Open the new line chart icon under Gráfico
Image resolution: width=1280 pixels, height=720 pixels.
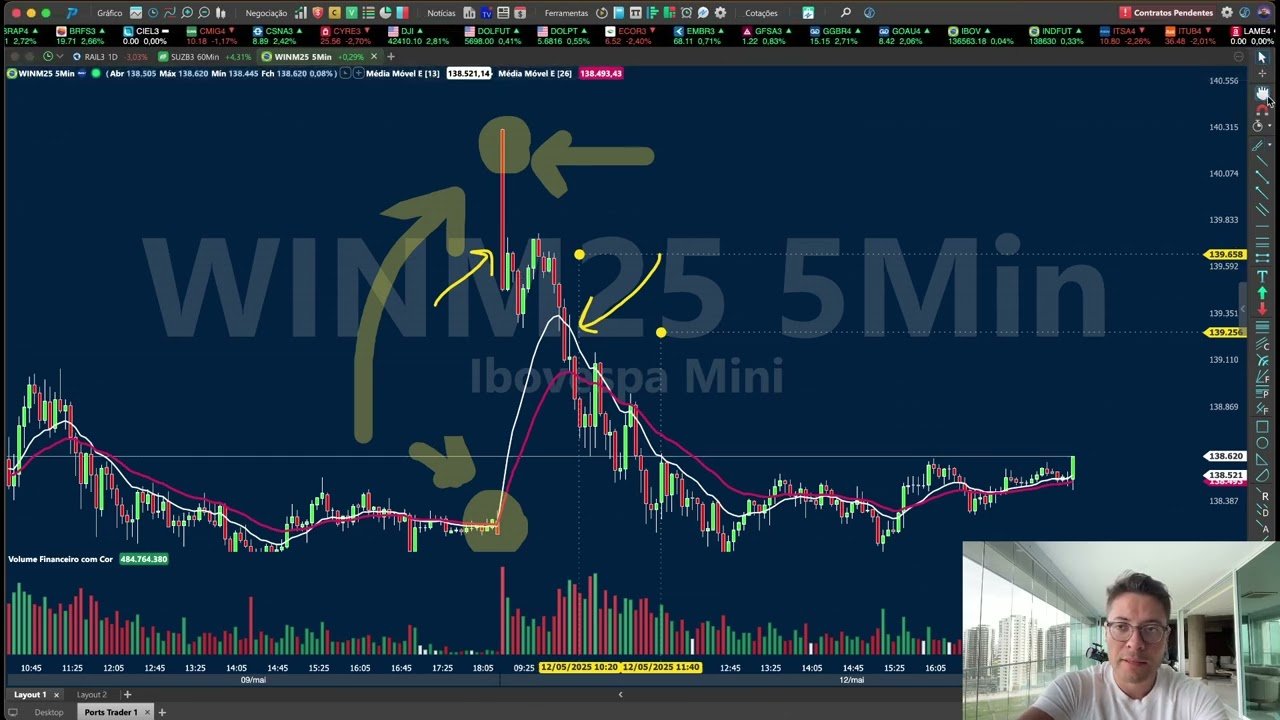(x=136, y=13)
